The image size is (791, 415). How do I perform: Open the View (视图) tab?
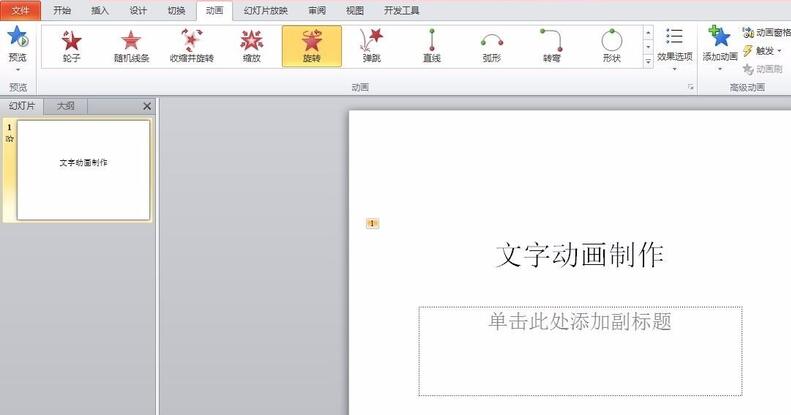pyautogui.click(x=355, y=11)
